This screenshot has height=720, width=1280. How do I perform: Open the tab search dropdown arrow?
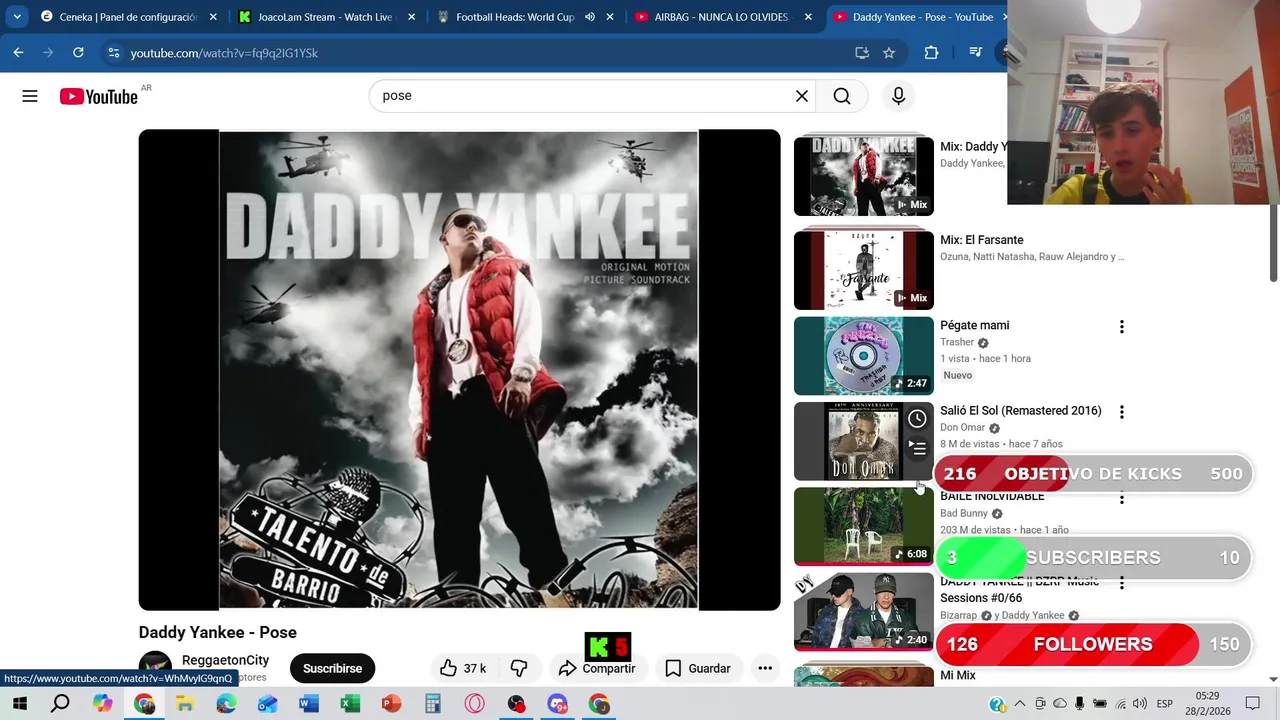click(17, 17)
